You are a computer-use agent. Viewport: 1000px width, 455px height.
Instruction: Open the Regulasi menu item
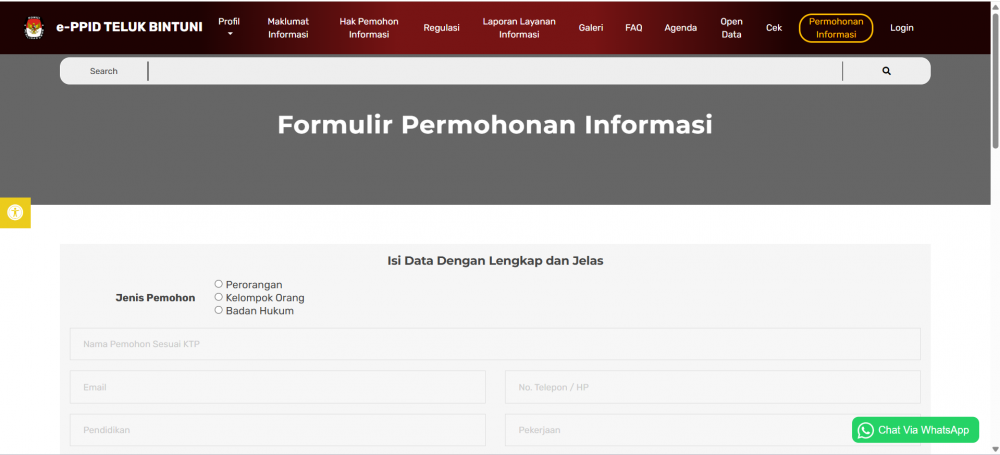(x=441, y=28)
